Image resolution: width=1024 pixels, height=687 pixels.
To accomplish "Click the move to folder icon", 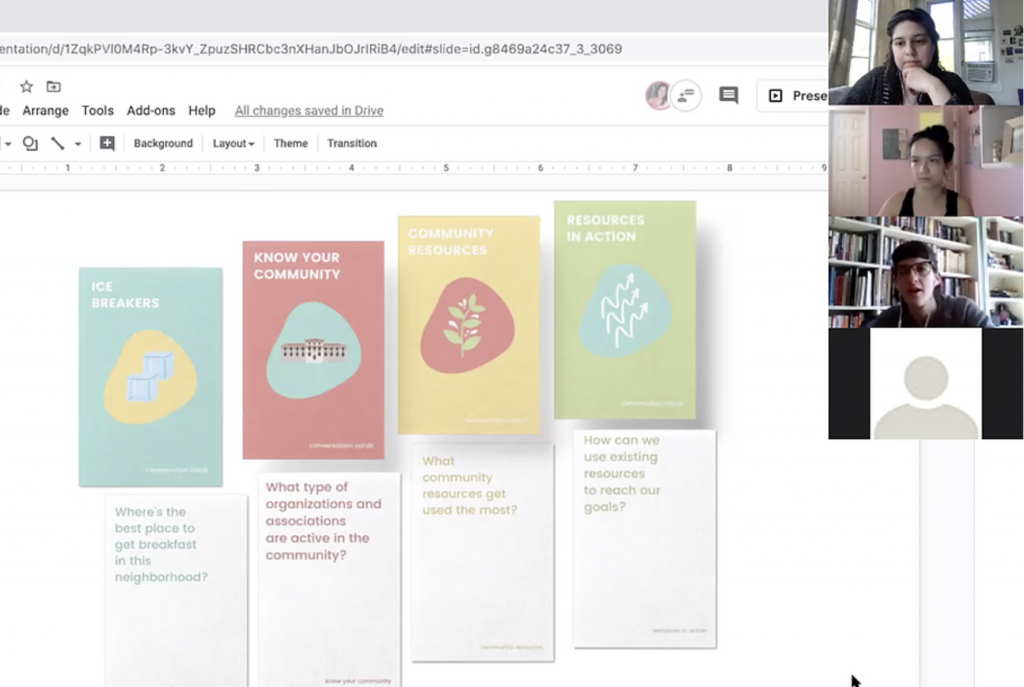I will point(53,87).
